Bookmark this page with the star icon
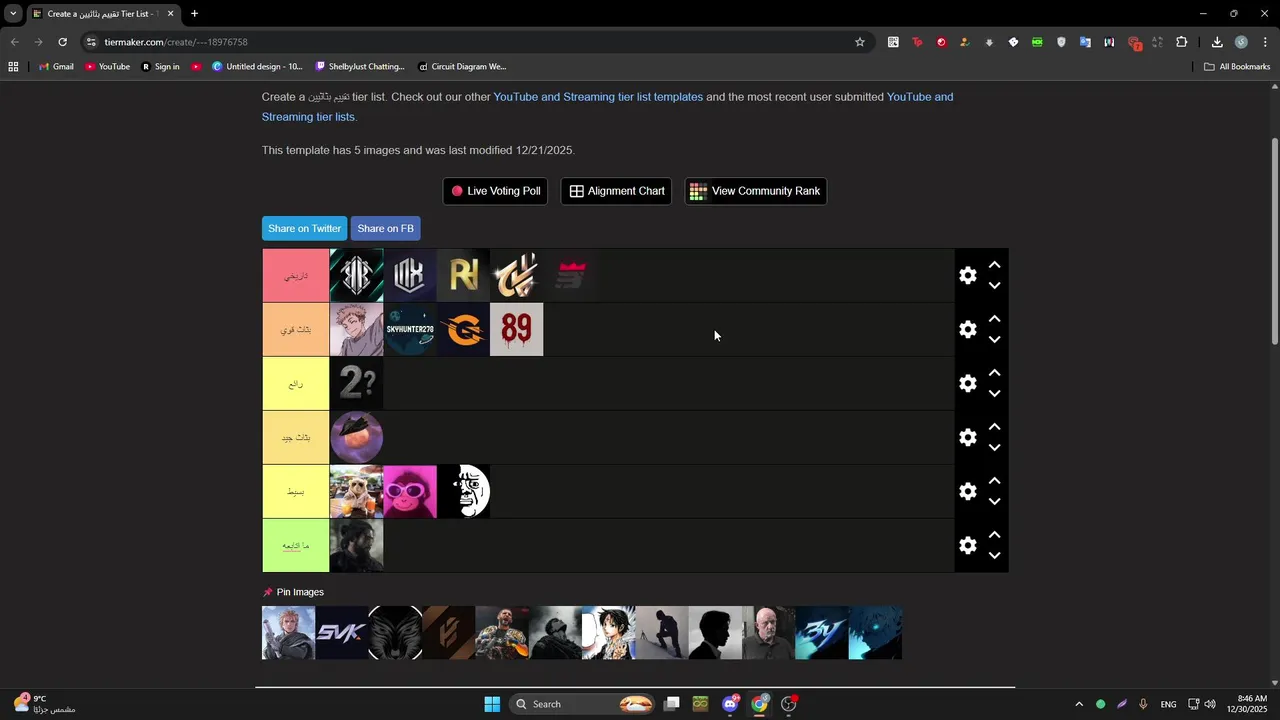Image resolution: width=1280 pixels, height=720 pixels. pyautogui.click(x=859, y=42)
